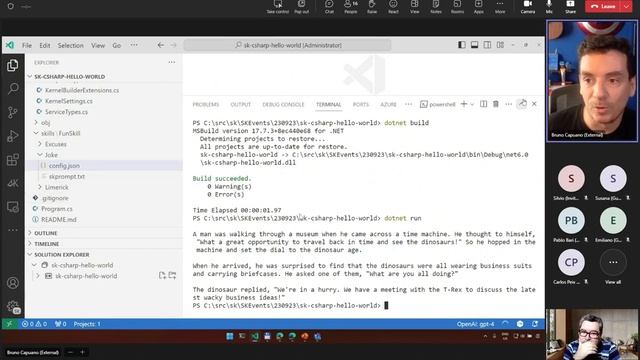Open Run and Debug view
This screenshot has width=640, height=360.
coord(13,136)
